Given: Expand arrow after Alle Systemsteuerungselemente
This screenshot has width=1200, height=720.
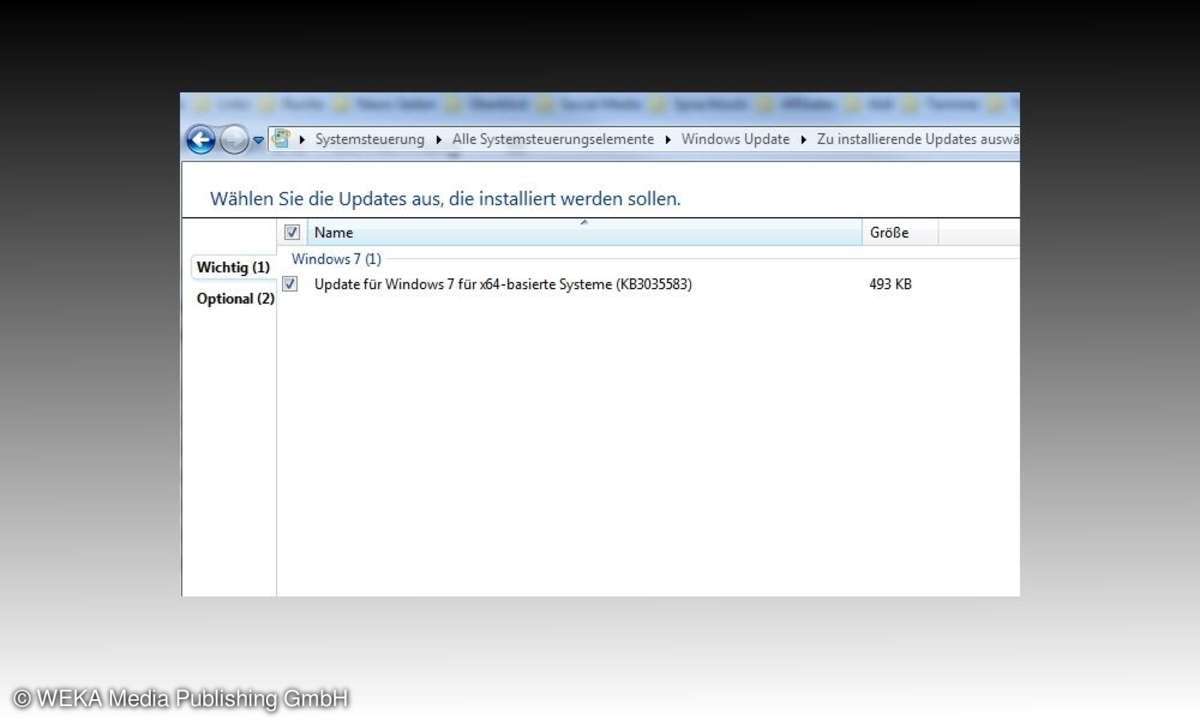Looking at the screenshot, I should (x=668, y=140).
